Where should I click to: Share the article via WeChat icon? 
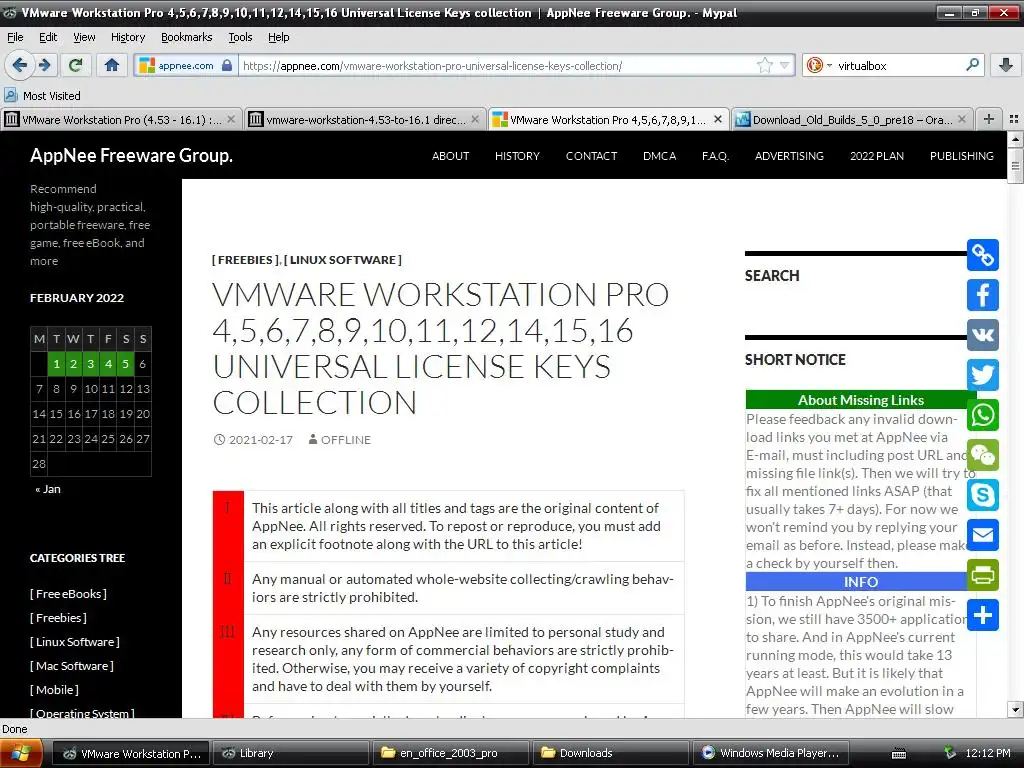tap(983, 455)
